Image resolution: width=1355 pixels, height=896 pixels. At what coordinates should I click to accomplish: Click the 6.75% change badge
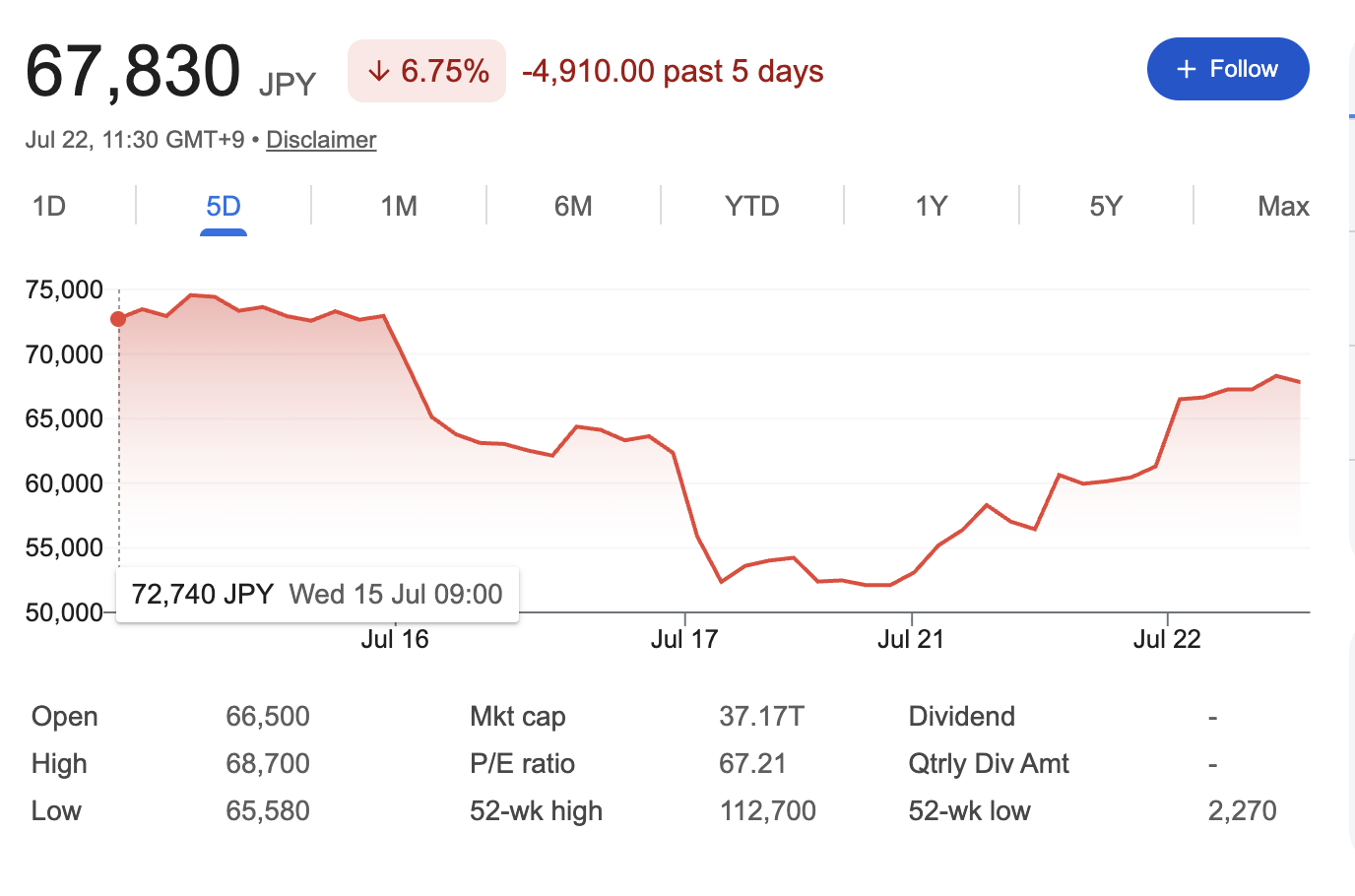click(x=426, y=71)
